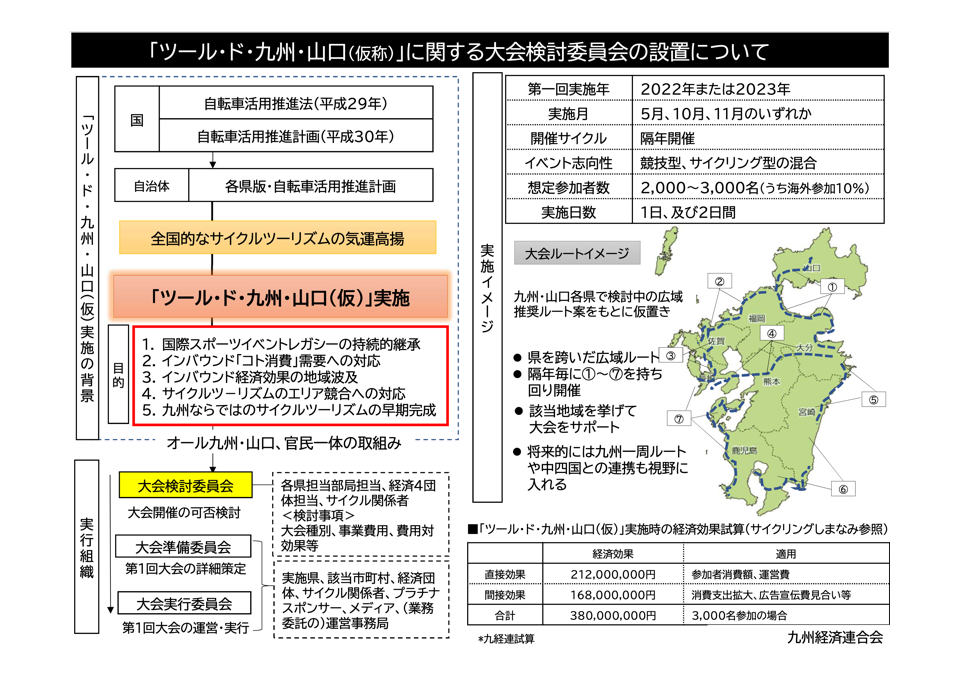Click dashed box starting 実施県、該当市町村
960x679 pixels.
[361, 600]
